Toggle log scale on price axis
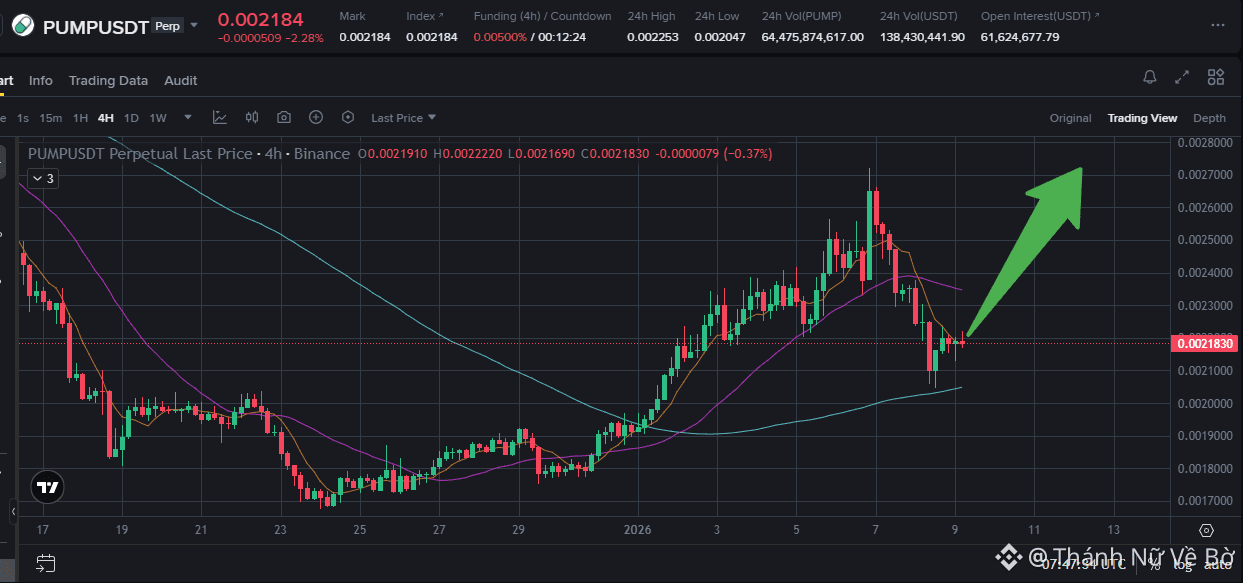The width and height of the screenshot is (1243, 583). [1183, 565]
